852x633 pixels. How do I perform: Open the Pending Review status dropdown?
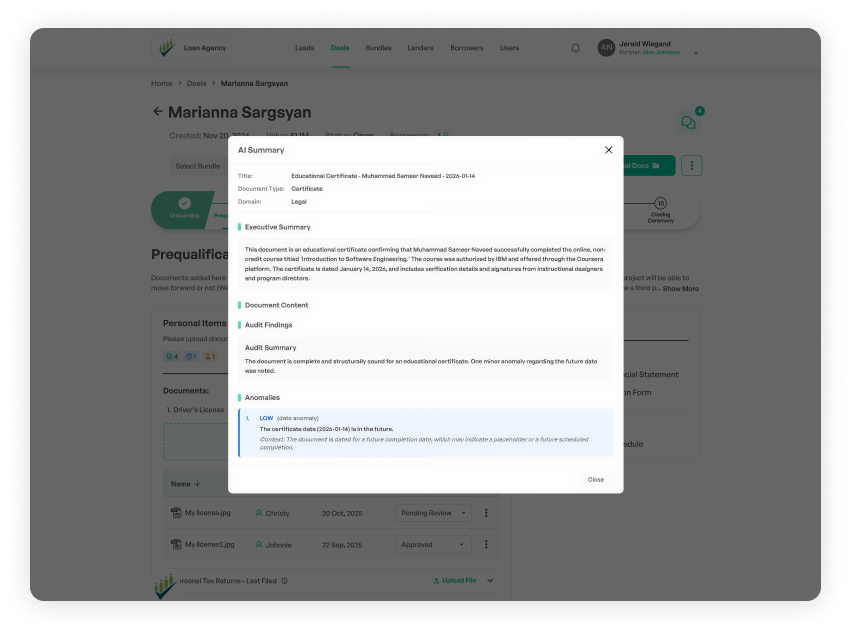click(432, 512)
